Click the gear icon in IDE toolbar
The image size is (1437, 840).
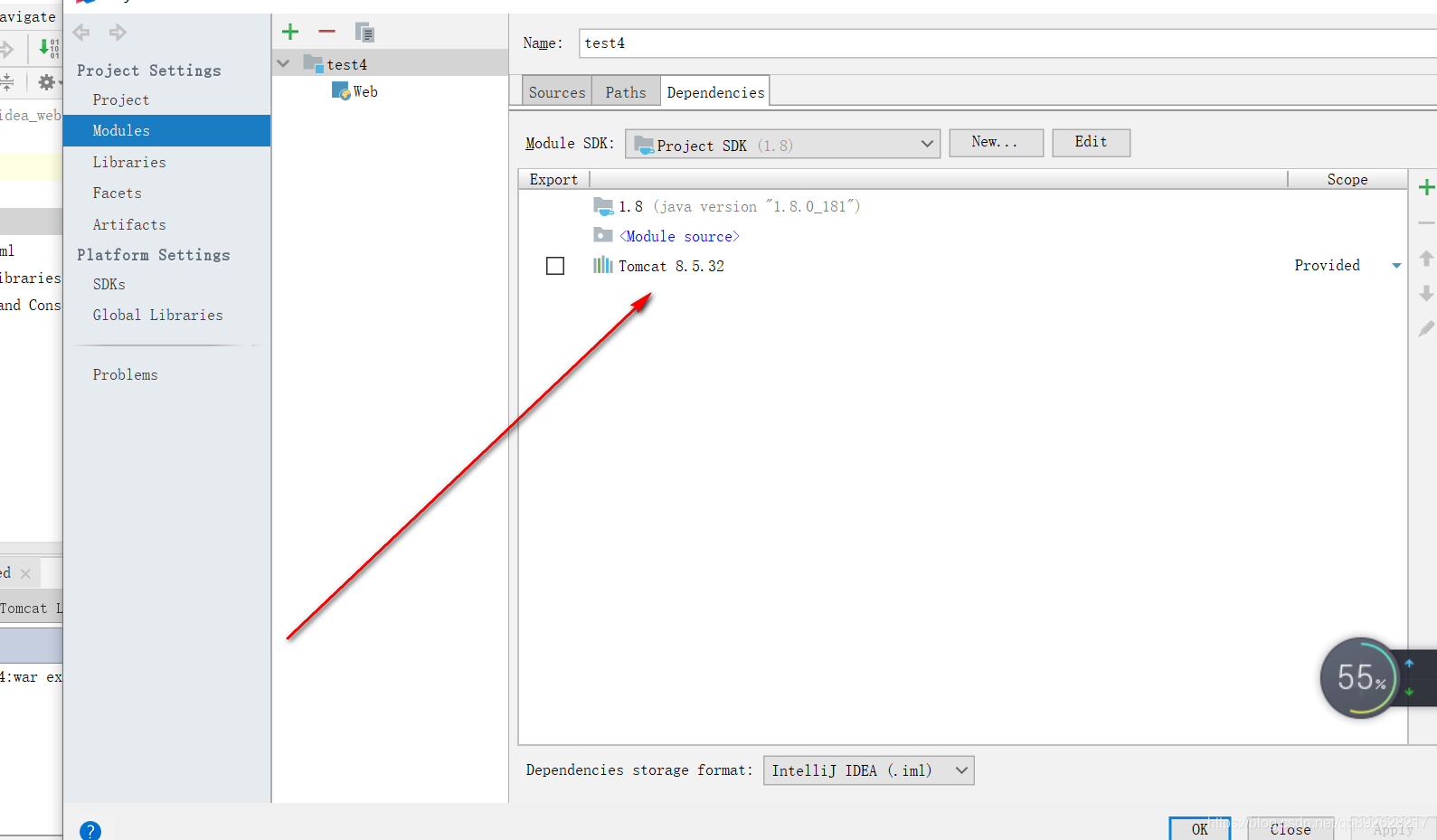(46, 82)
